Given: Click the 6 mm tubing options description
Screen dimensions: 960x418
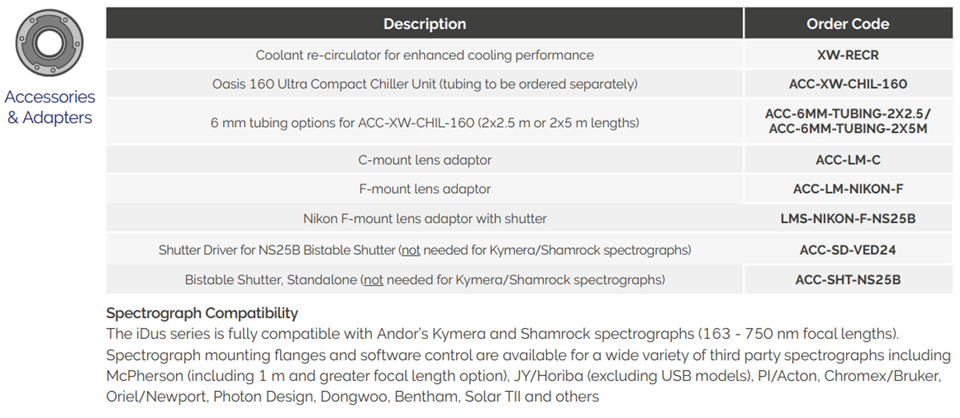Looking at the screenshot, I should point(424,122).
